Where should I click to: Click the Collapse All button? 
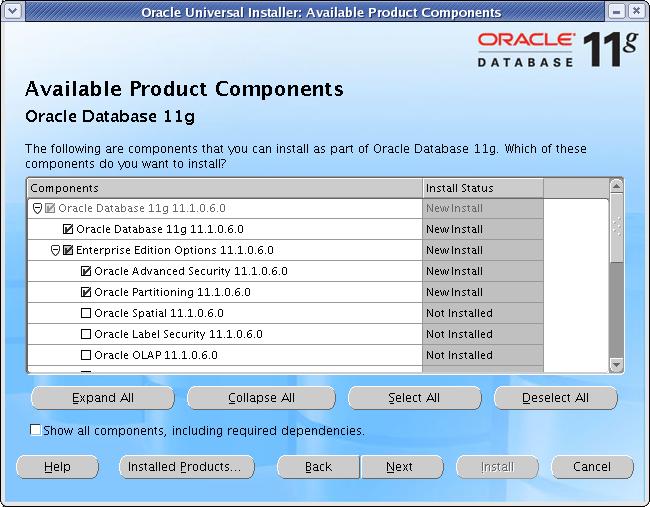[261, 398]
